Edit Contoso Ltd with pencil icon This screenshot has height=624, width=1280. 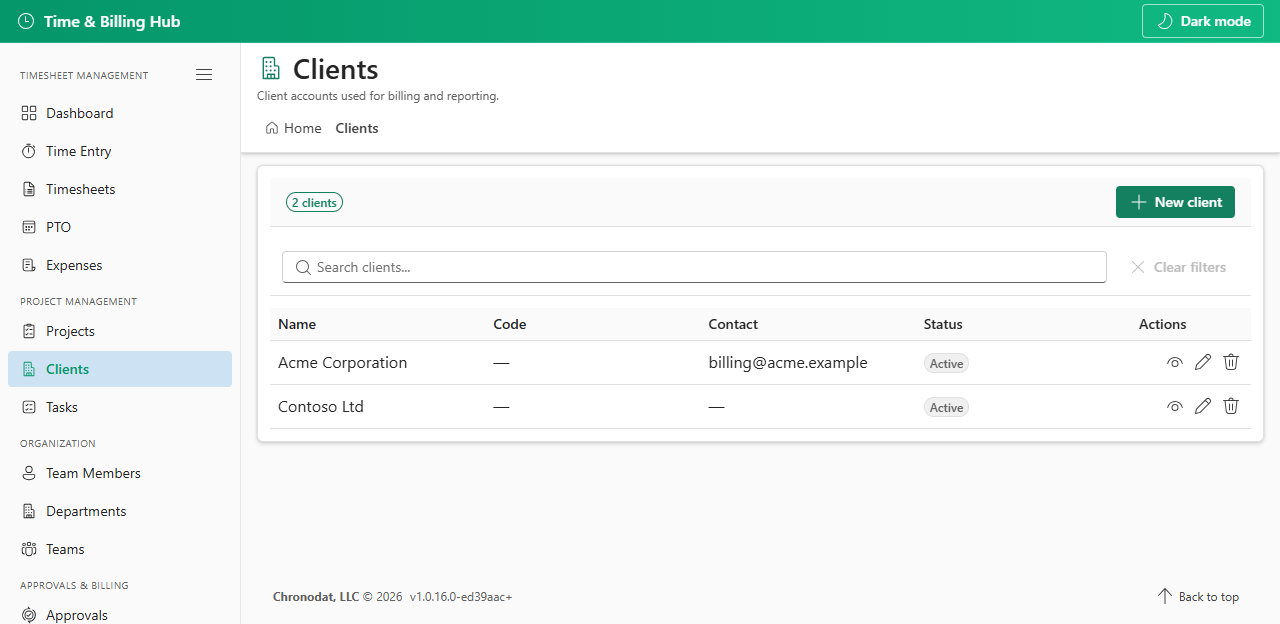coord(1203,406)
